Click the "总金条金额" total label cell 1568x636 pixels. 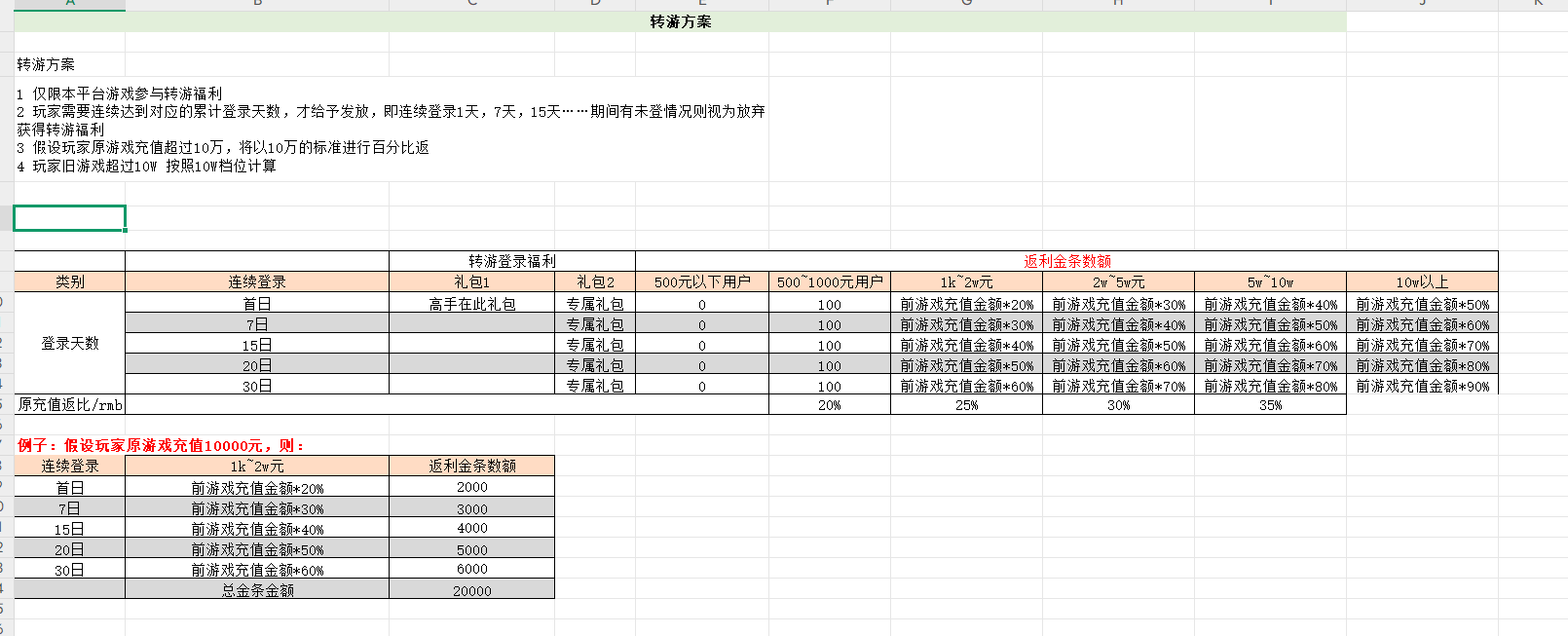257,590
